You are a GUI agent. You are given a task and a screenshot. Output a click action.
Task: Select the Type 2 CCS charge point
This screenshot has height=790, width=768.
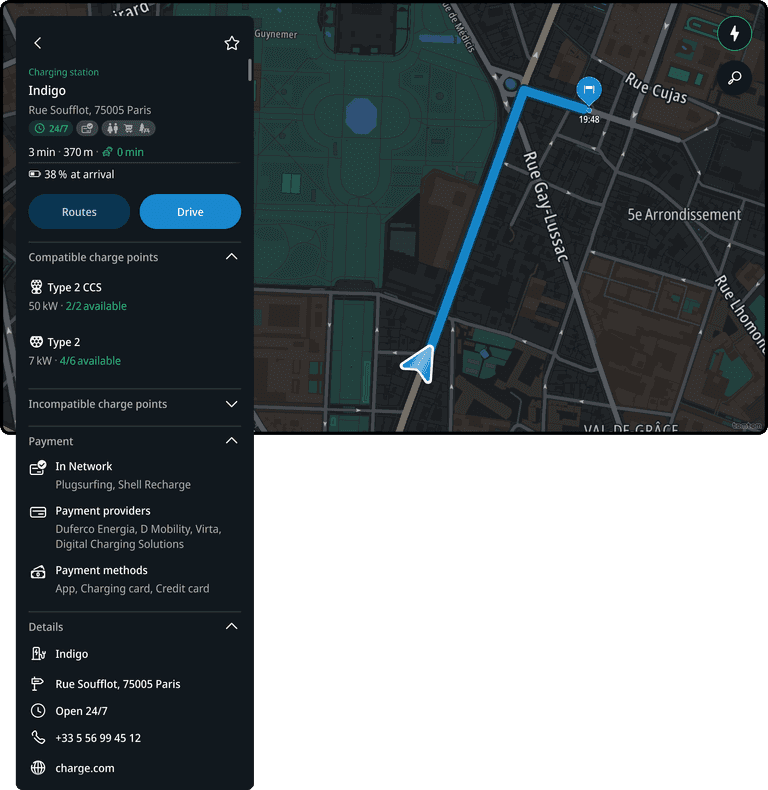pyautogui.click(x=135, y=296)
